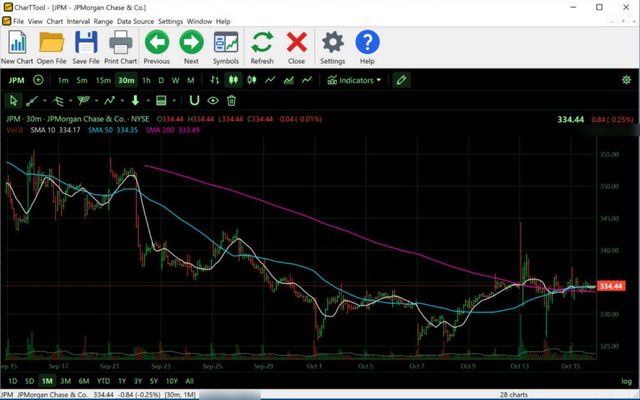This screenshot has width=640, height=400.
Task: Set interval to 15m
Action: [103, 80]
